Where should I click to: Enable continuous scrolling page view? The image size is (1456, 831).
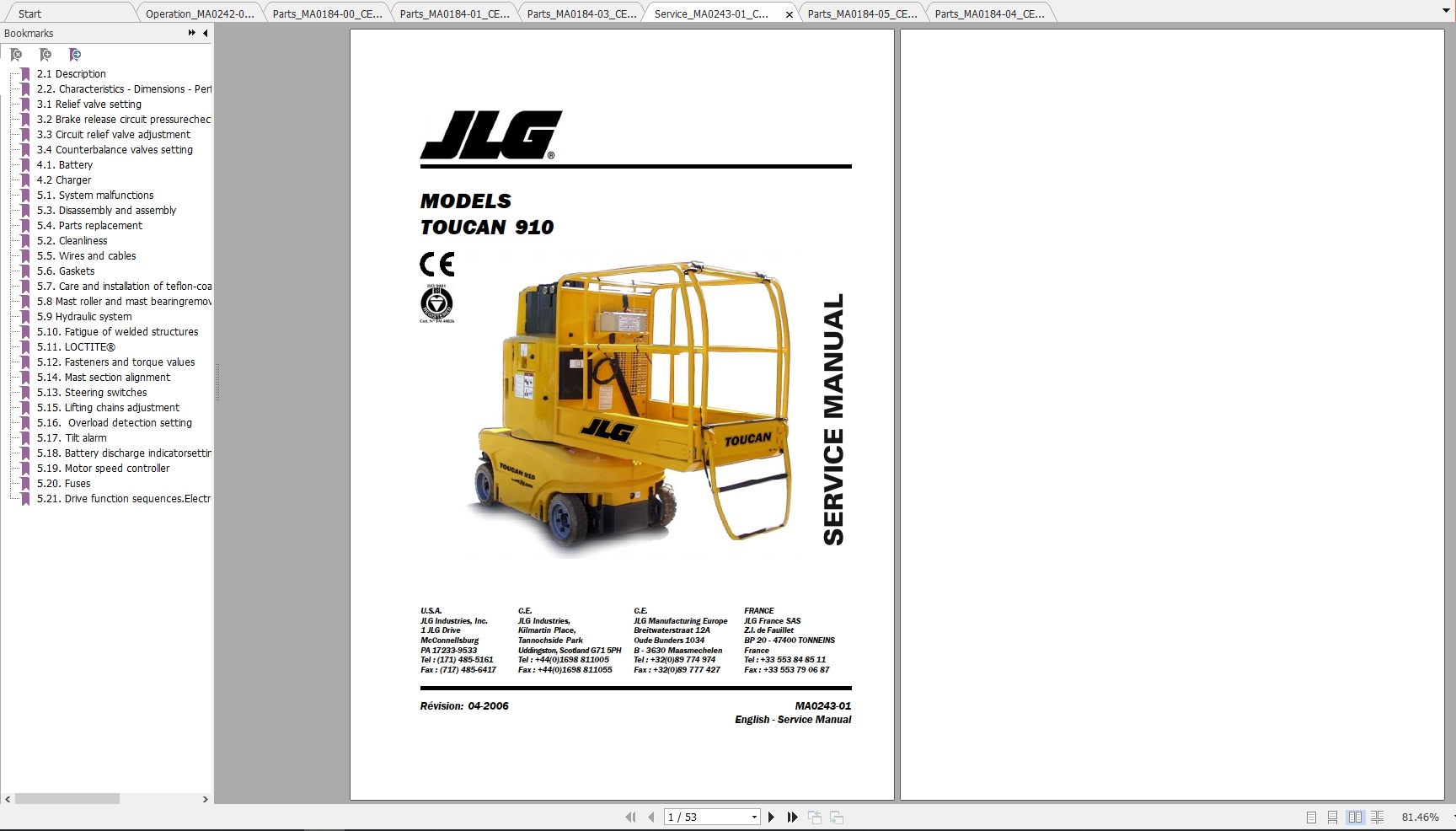pos(1332,817)
